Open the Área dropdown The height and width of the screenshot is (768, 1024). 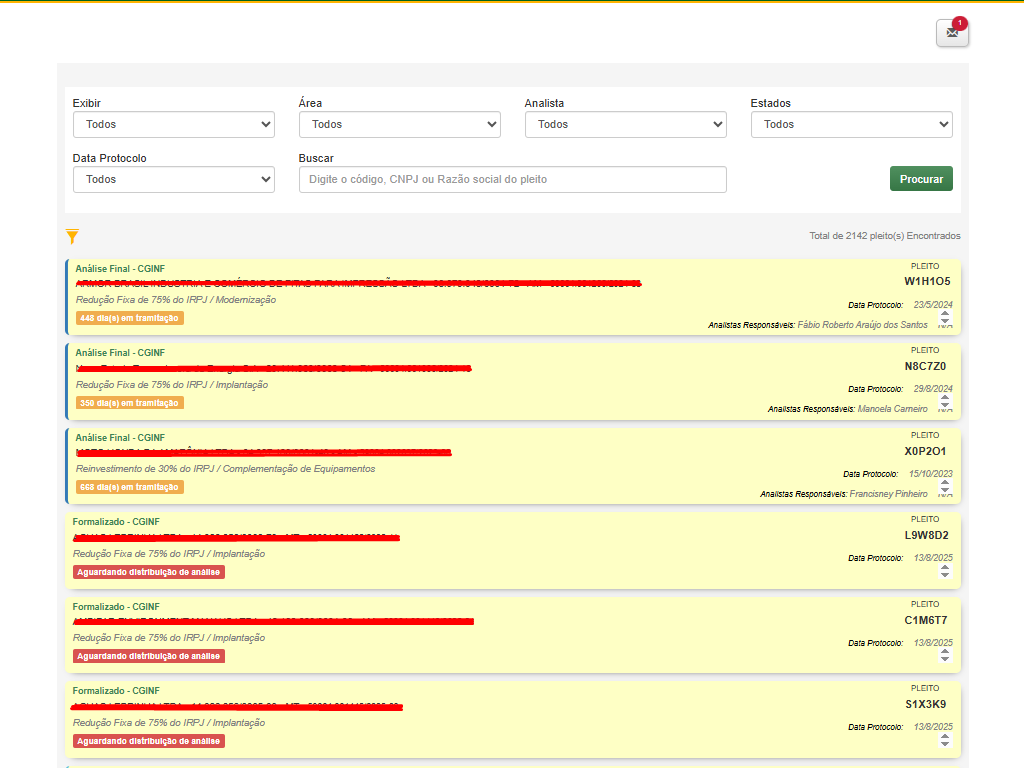pyautogui.click(x=400, y=124)
